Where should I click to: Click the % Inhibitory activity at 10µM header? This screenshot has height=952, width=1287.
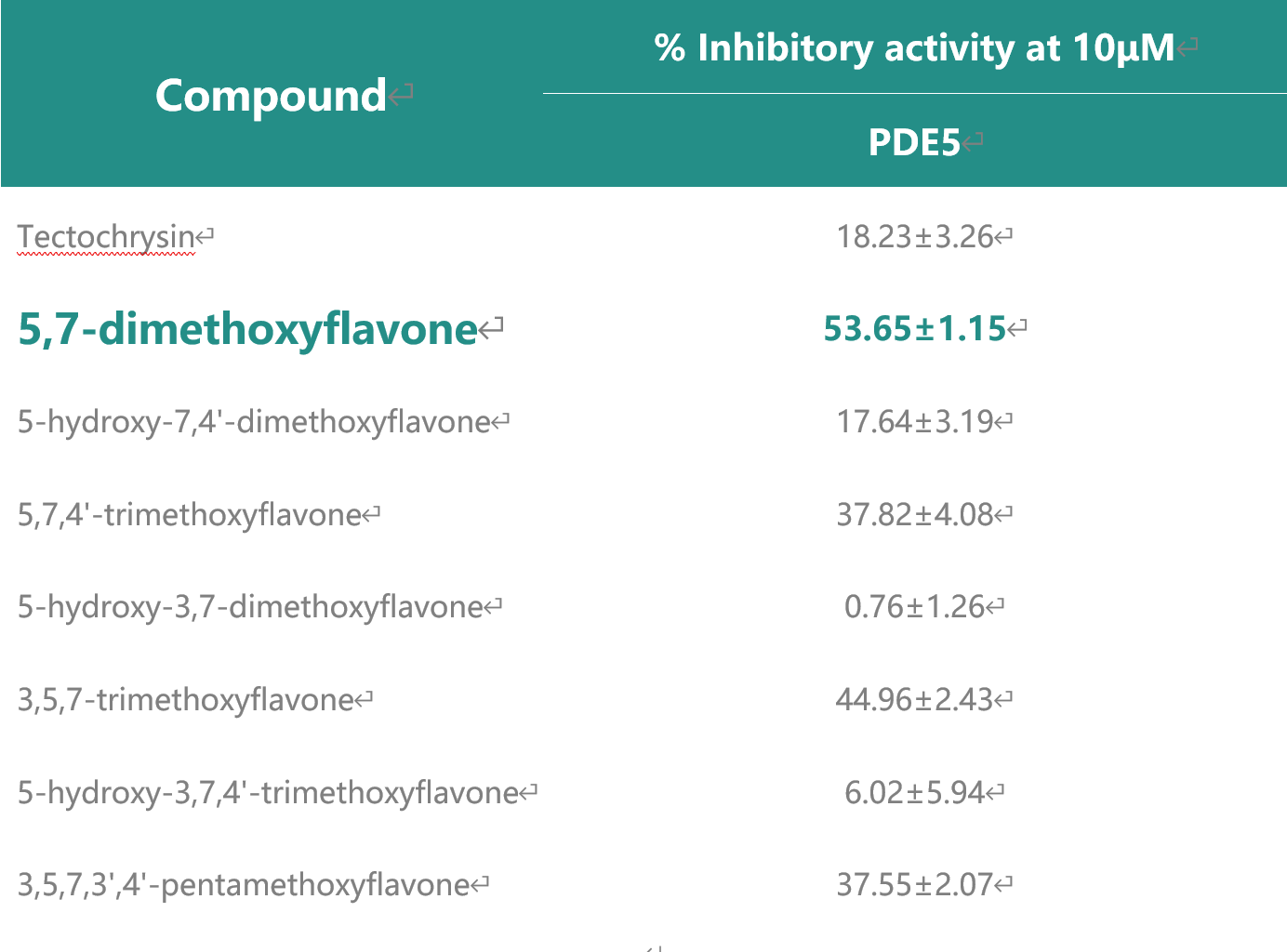(914, 47)
